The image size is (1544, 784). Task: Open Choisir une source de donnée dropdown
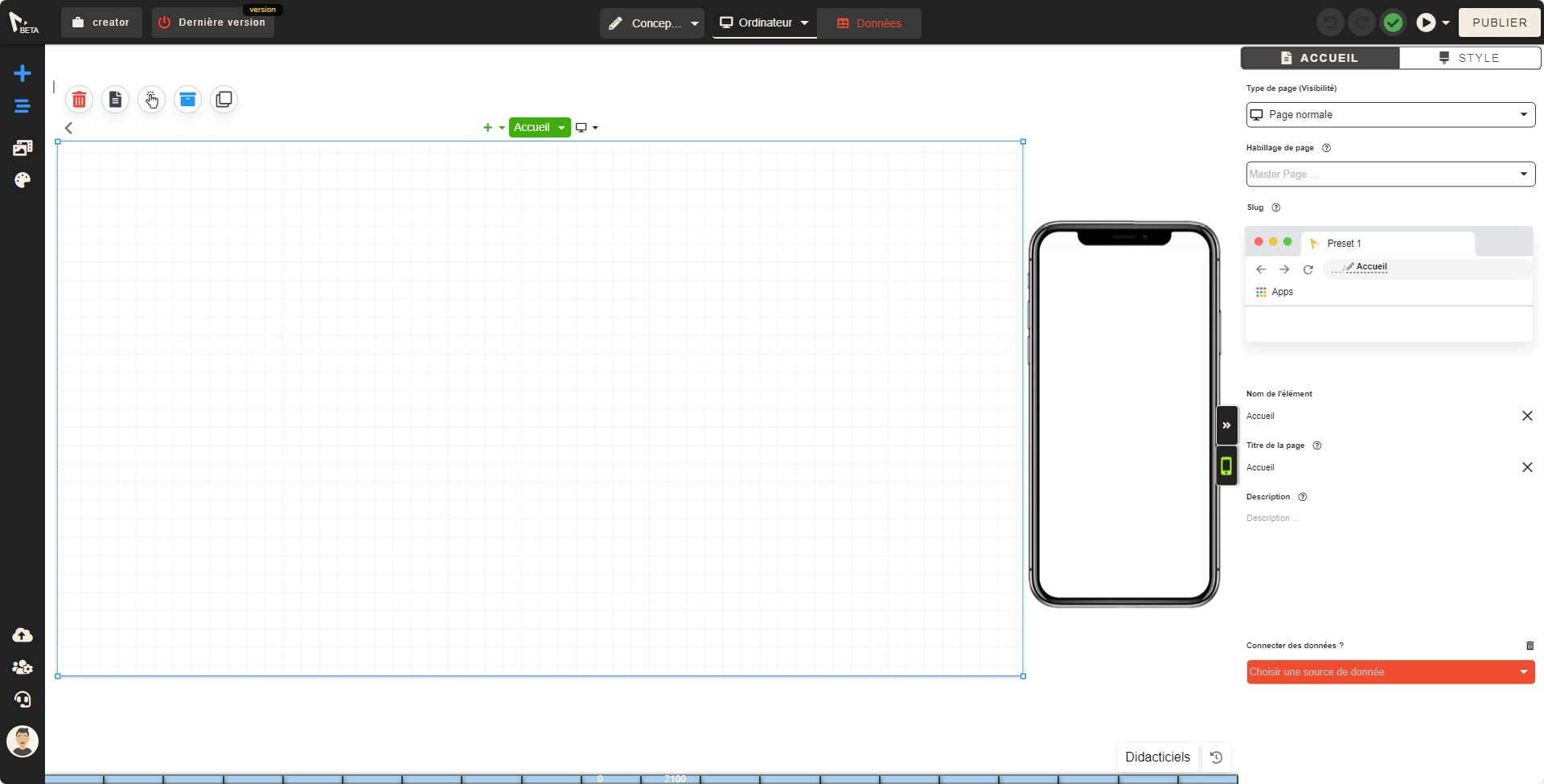tap(1390, 672)
